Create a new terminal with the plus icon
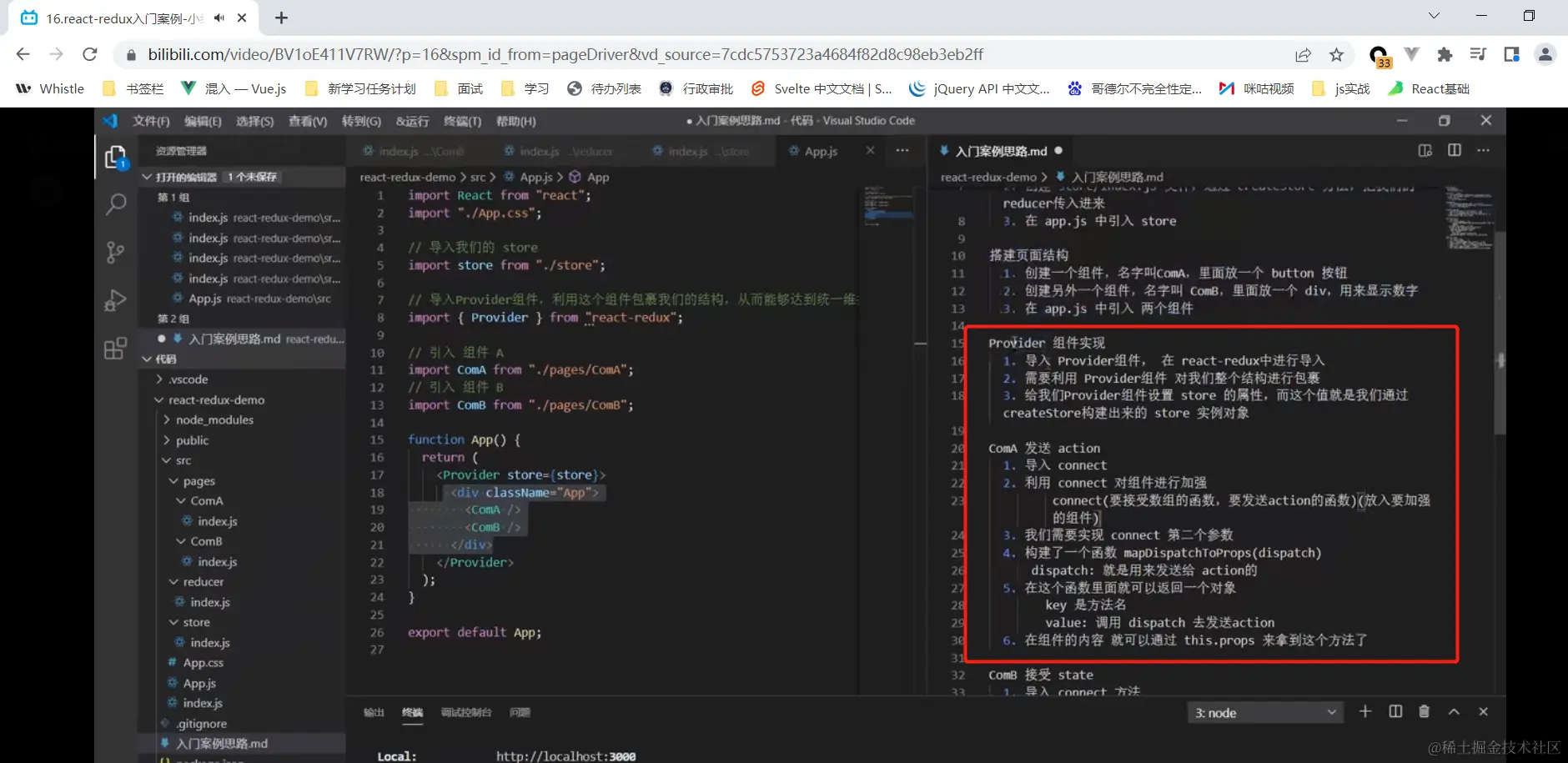Screen dimensions: 1568x763 coord(1365,711)
